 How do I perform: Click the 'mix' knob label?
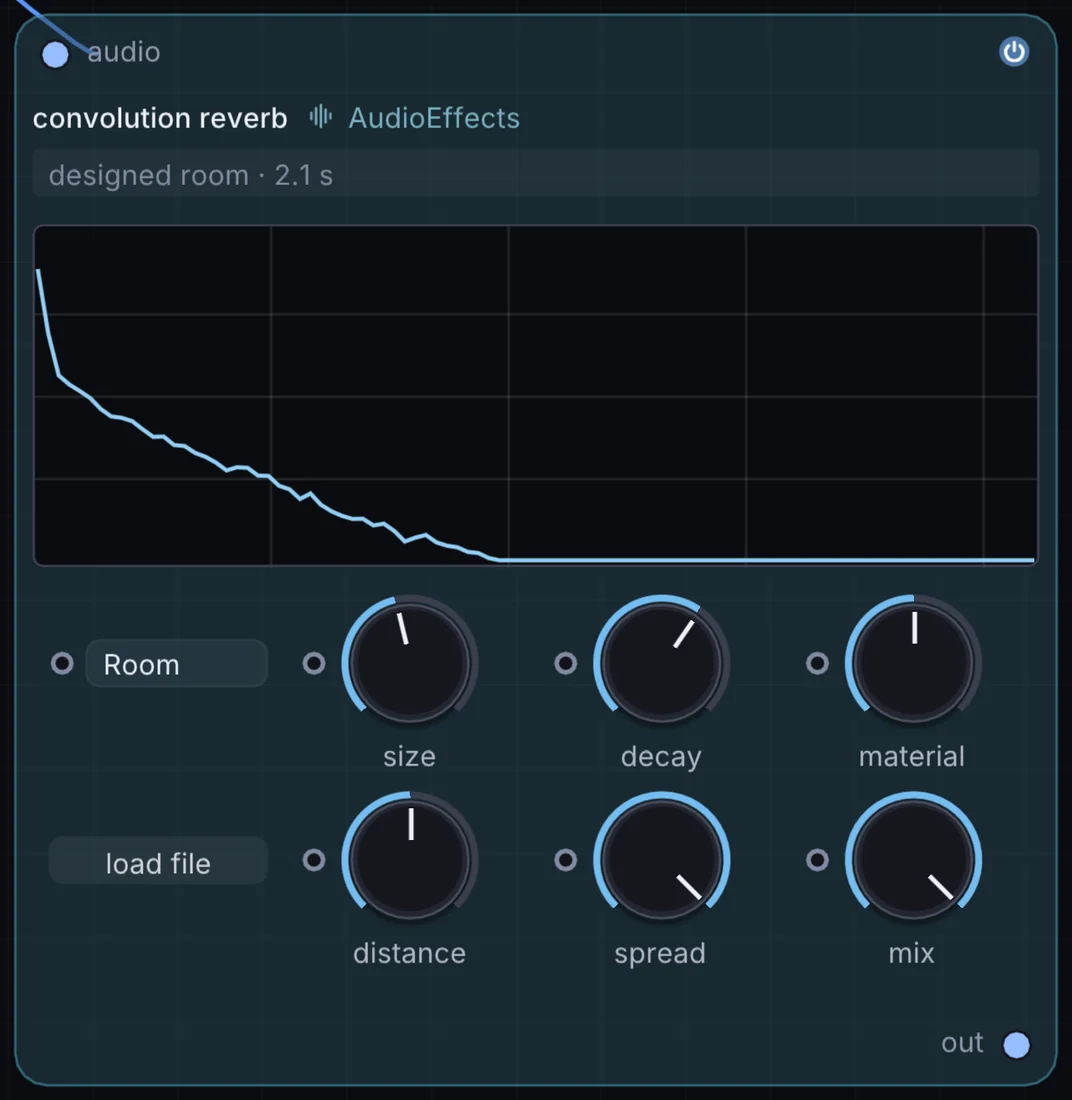[x=911, y=953]
